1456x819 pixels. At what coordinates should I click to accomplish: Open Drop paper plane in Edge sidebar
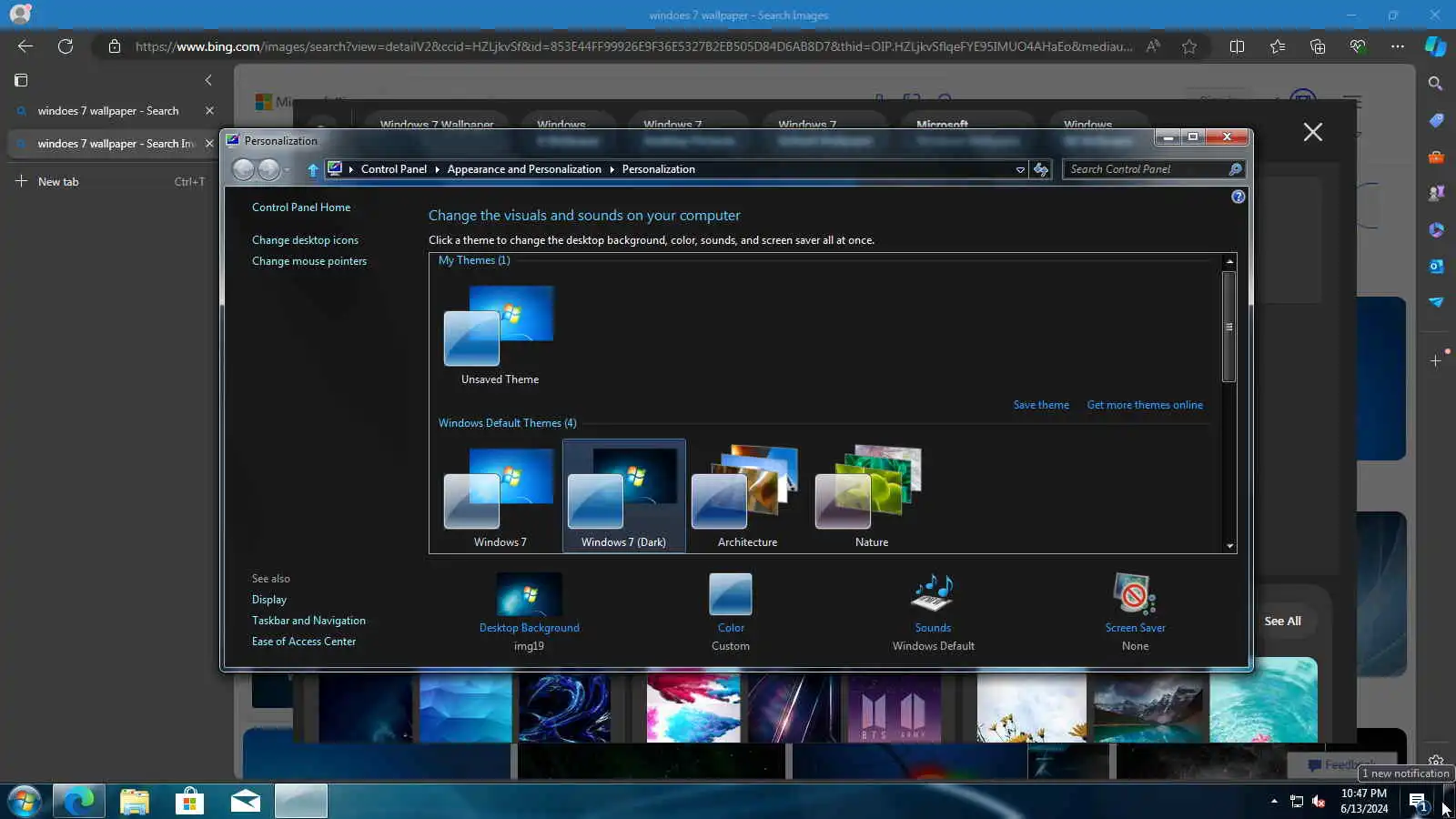[x=1436, y=302]
